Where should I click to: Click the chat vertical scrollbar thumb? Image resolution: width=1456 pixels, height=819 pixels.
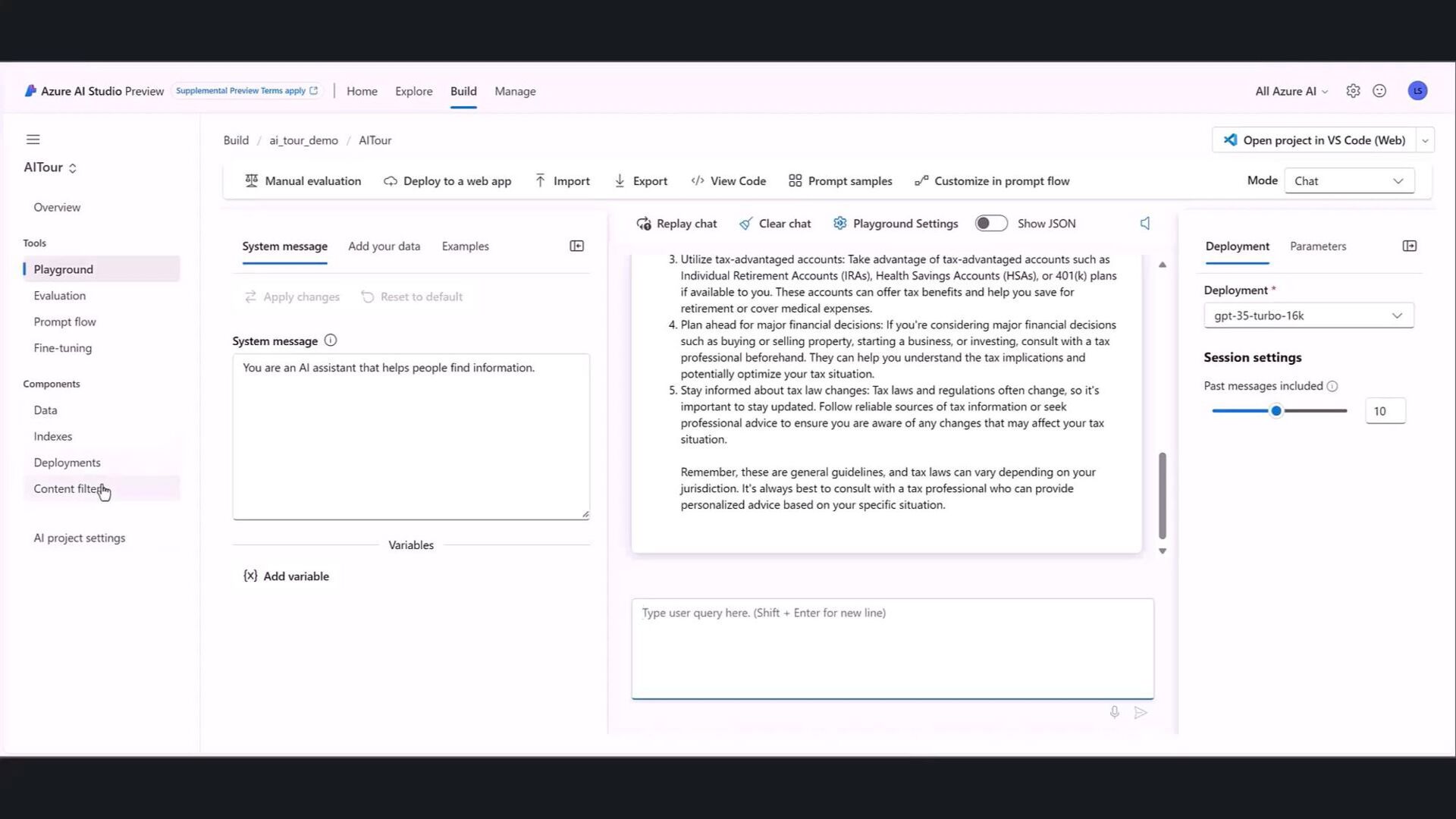pos(1162,495)
